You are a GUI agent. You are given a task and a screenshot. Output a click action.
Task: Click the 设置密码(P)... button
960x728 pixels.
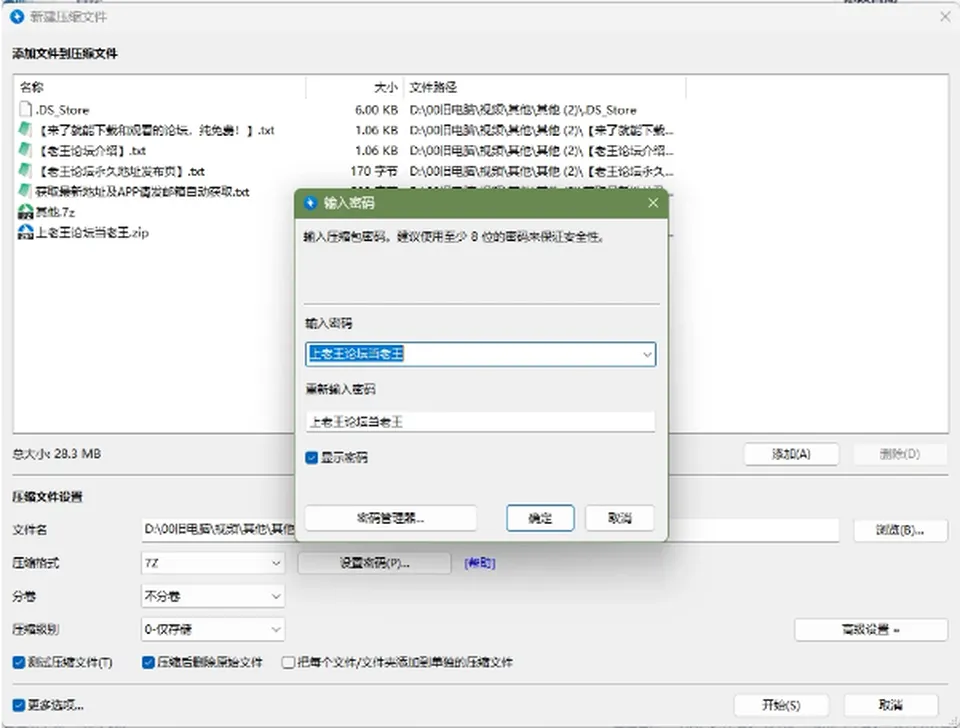(x=375, y=563)
